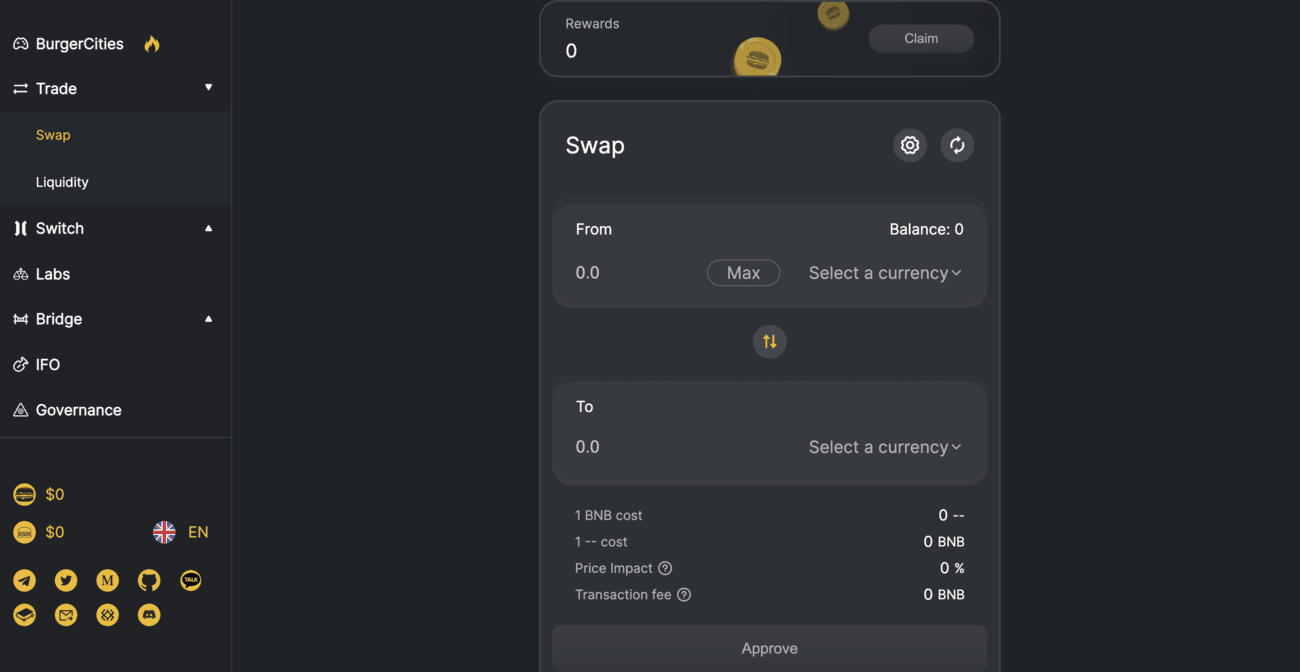Click the Max amount button

(x=743, y=273)
